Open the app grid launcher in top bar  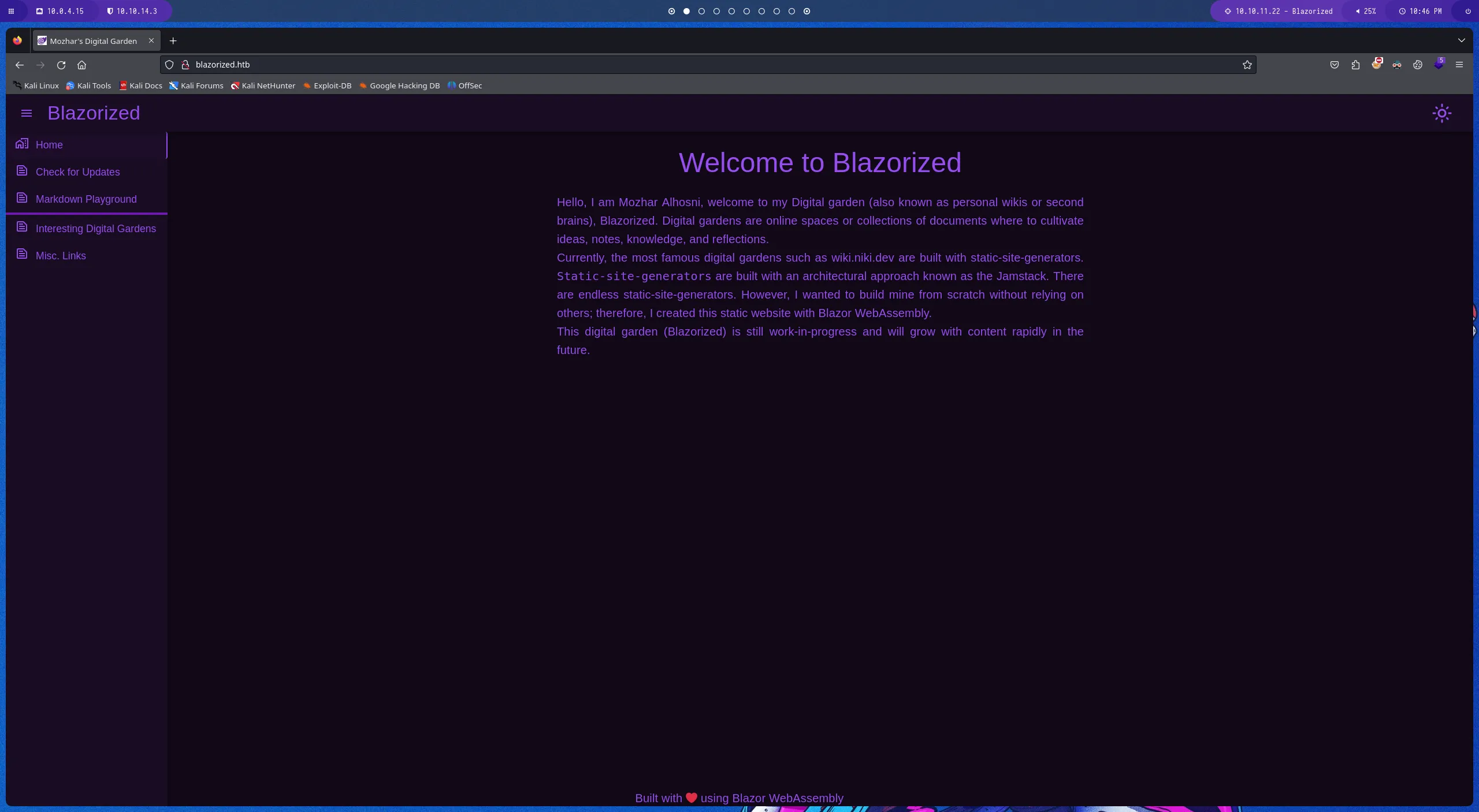tap(10, 11)
